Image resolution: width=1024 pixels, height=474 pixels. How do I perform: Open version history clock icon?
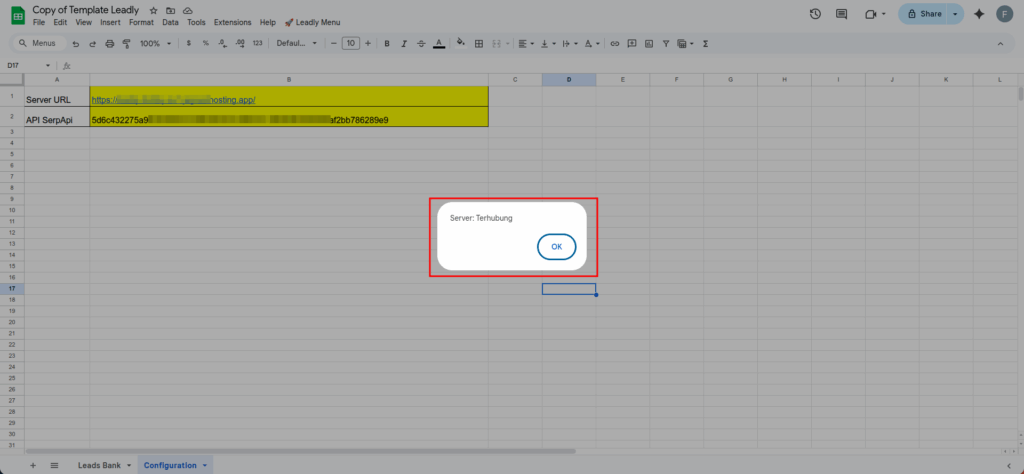tap(815, 14)
